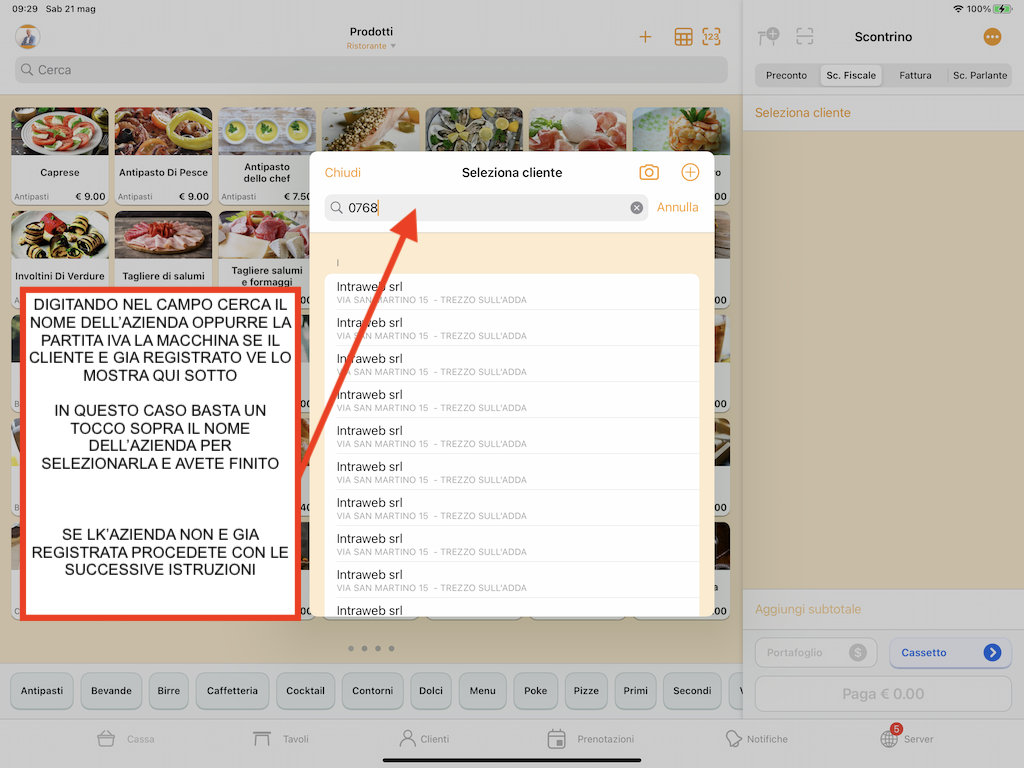Add Caprese to the order
Screen dimensions: 1024x768
(x=60, y=155)
